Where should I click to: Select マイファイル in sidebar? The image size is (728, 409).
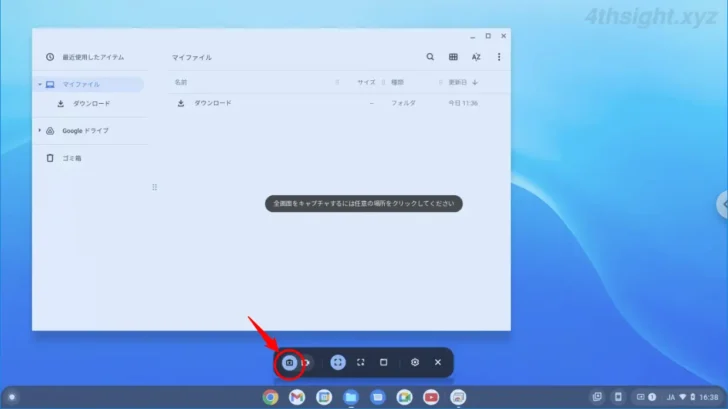coord(90,84)
